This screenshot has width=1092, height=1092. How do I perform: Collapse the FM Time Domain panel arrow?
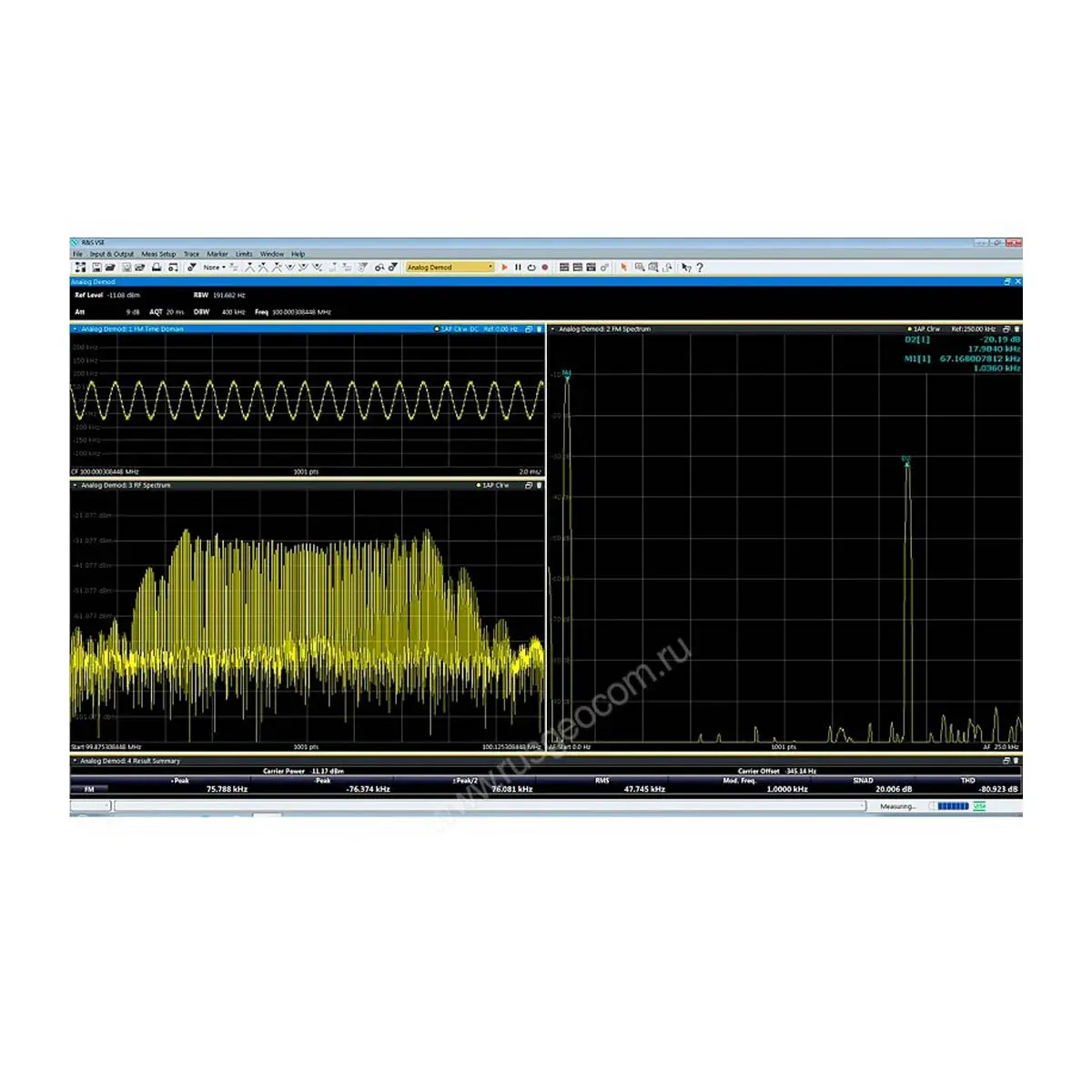click(75, 329)
